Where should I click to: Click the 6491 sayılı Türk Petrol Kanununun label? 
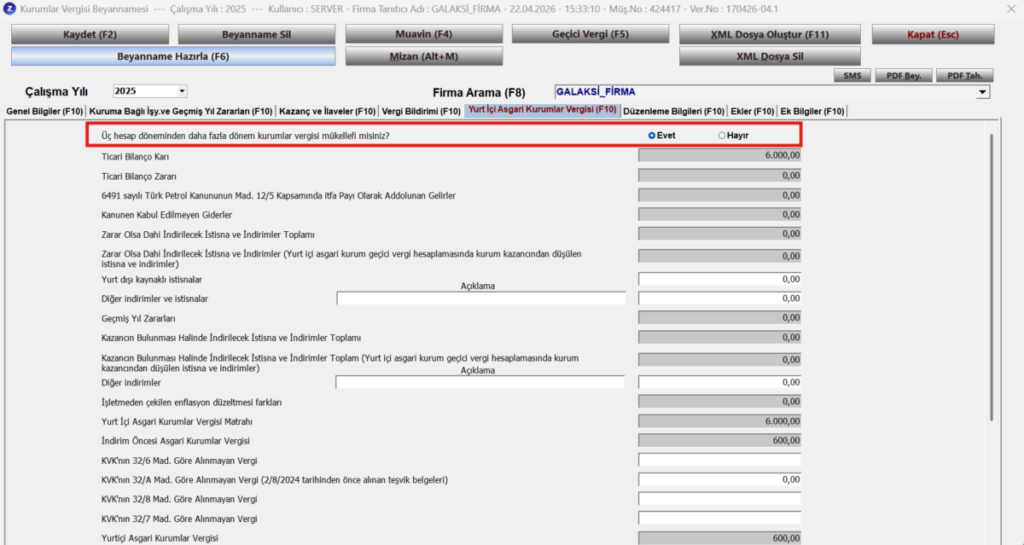(278, 196)
